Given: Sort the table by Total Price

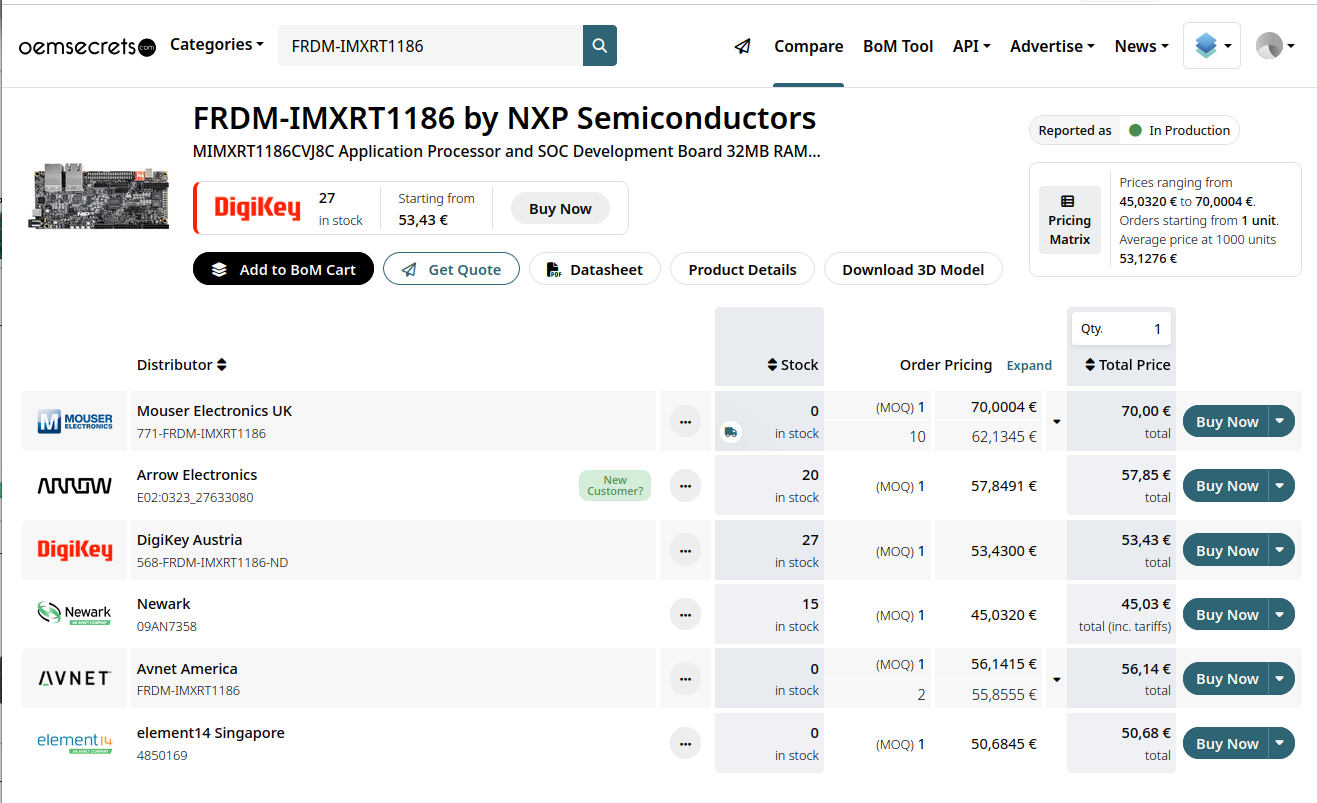Looking at the screenshot, I should (x=1127, y=365).
